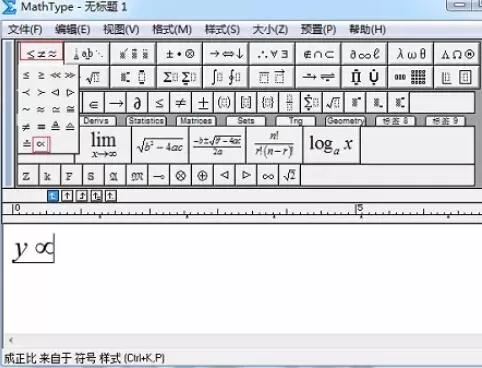This screenshot has height=368, width=482.
Task: Insert the quadratic formula expression
Action: point(217,145)
